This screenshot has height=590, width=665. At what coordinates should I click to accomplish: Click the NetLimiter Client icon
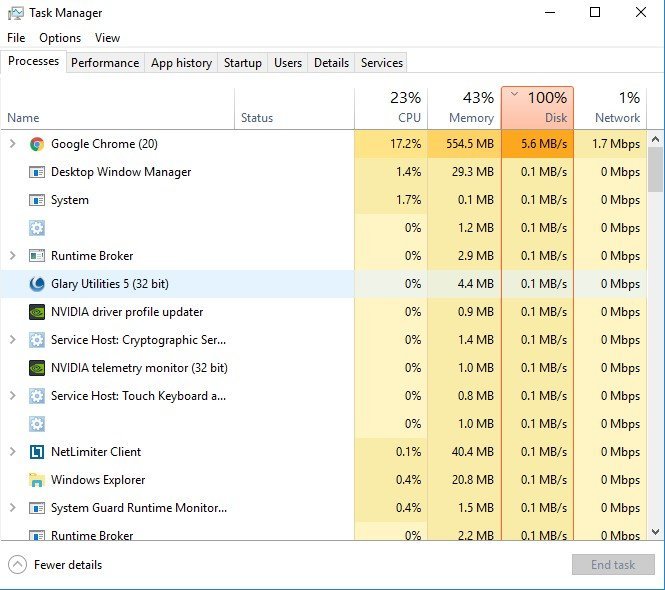[x=37, y=452]
